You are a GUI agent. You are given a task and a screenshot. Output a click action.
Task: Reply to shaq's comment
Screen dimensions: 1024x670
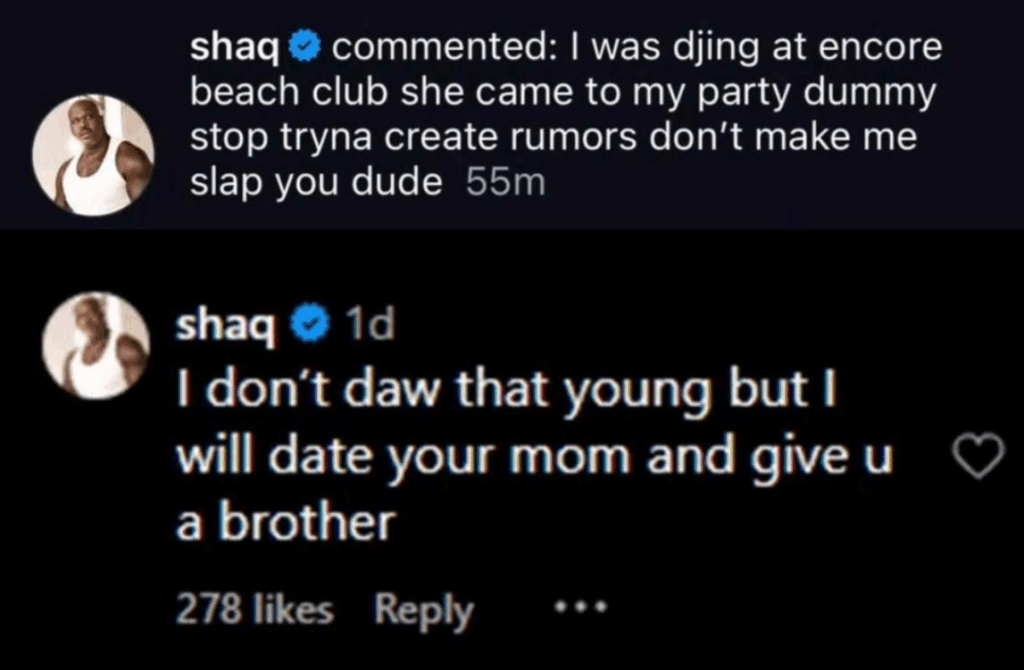pos(423,609)
